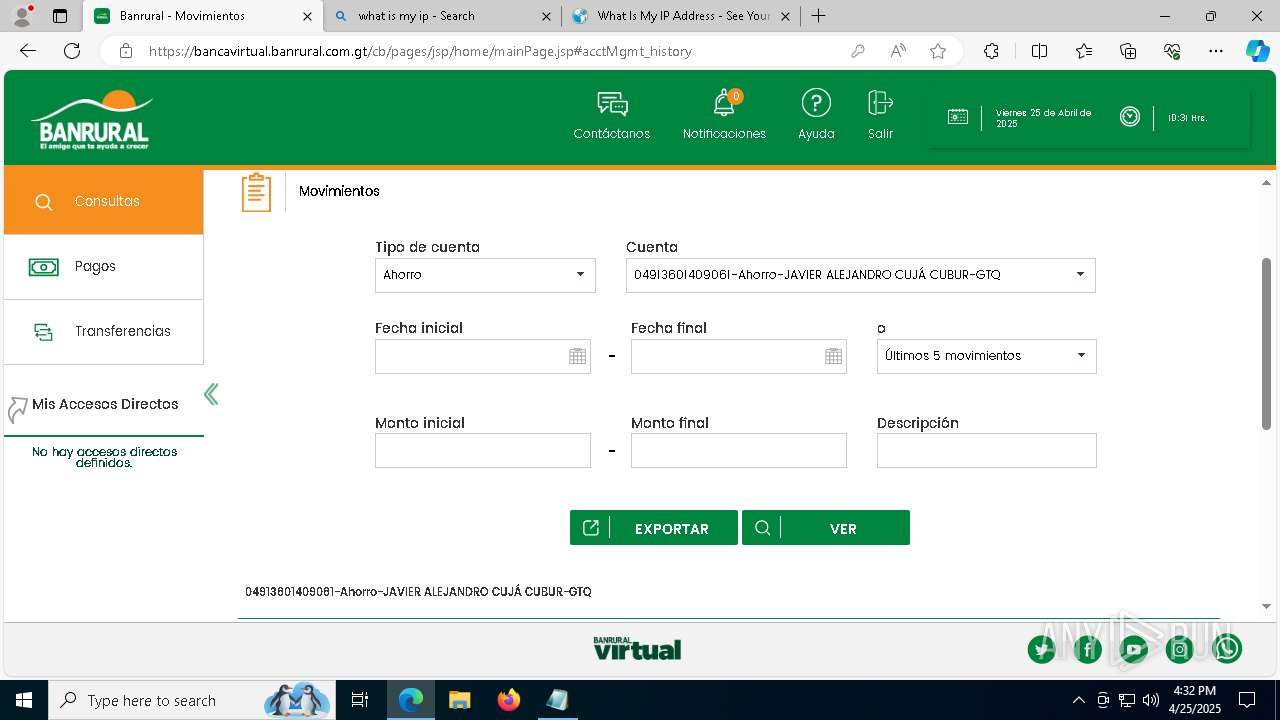Open Fecha inicial calendar picker
Screen dimensions: 1280x720
point(577,356)
